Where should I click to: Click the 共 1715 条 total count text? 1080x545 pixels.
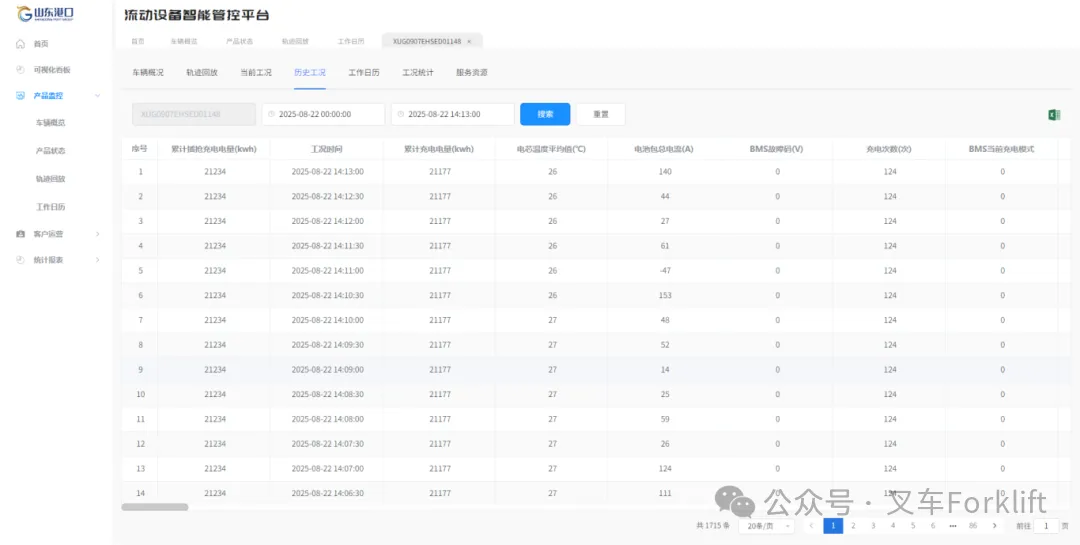pos(712,526)
